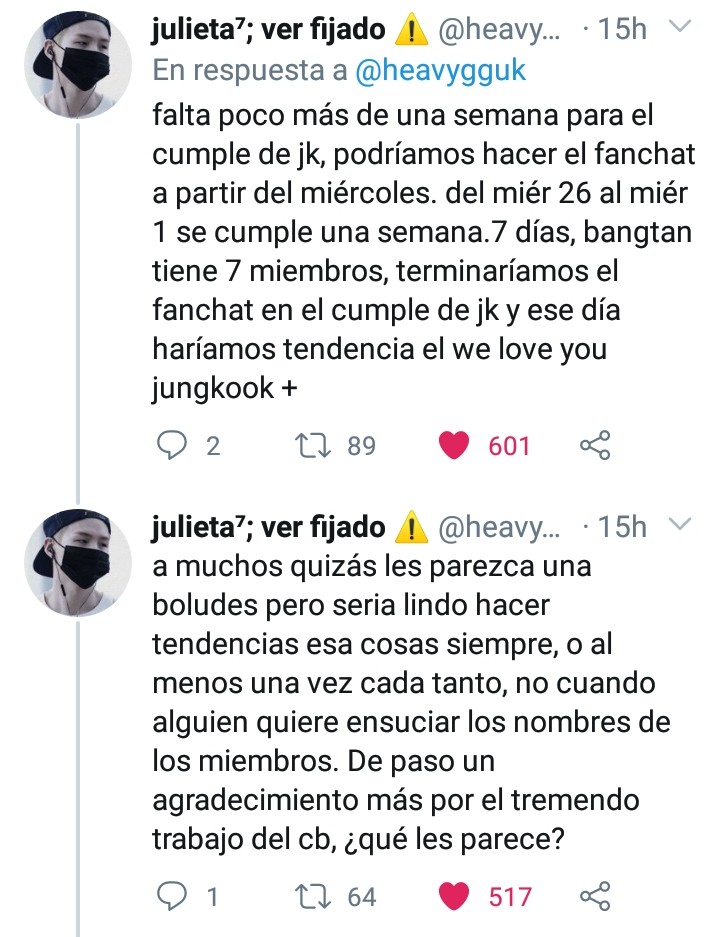Open julieta's profile picture on first tweet
Viewport: 720px width, 937px height.
pos(78,63)
